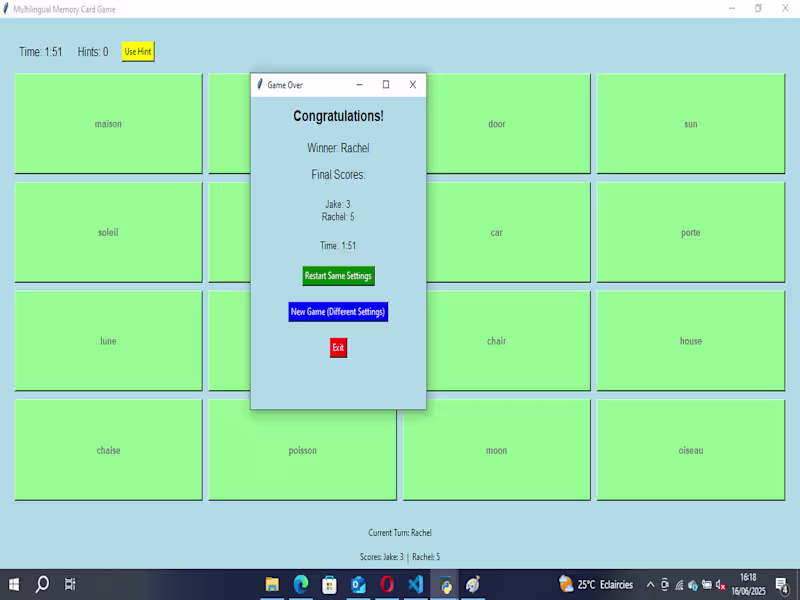Open File Explorer from the taskbar
800x600 pixels.
[x=272, y=584]
